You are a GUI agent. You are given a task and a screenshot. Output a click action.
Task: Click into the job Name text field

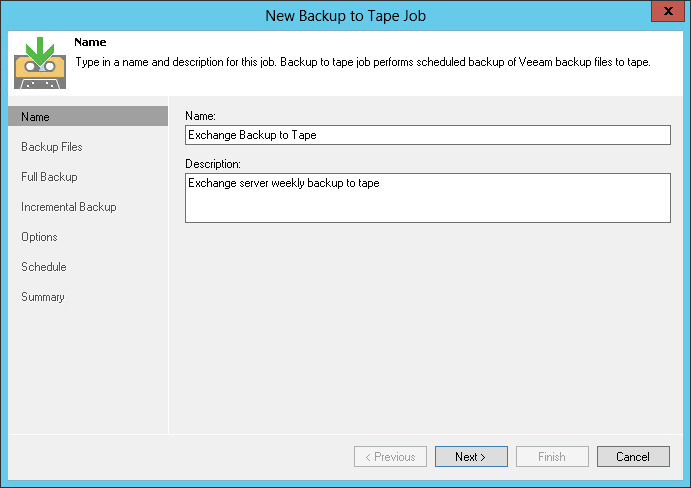click(427, 135)
